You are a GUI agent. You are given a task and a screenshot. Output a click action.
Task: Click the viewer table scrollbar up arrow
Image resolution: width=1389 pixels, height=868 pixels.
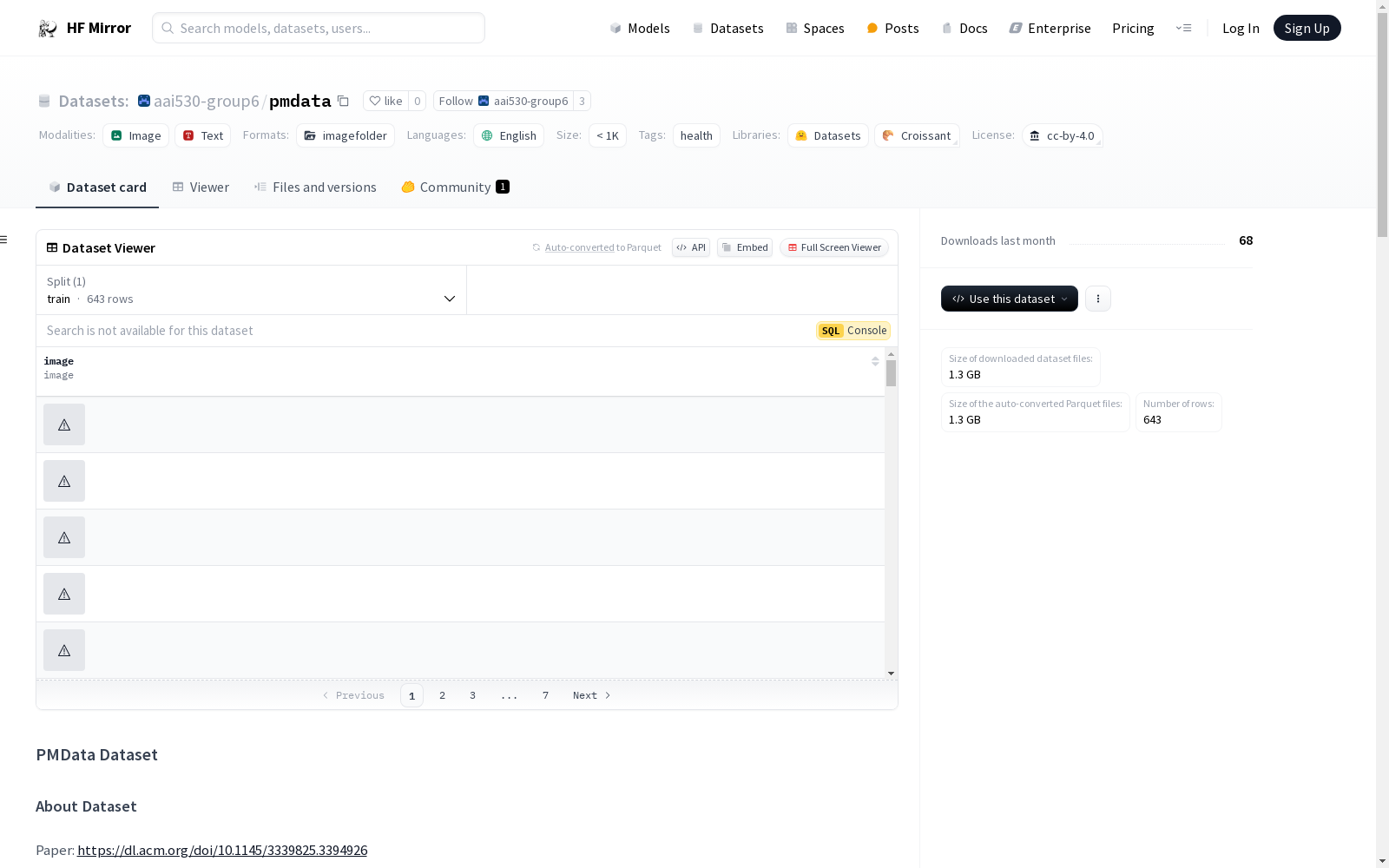tap(891, 354)
